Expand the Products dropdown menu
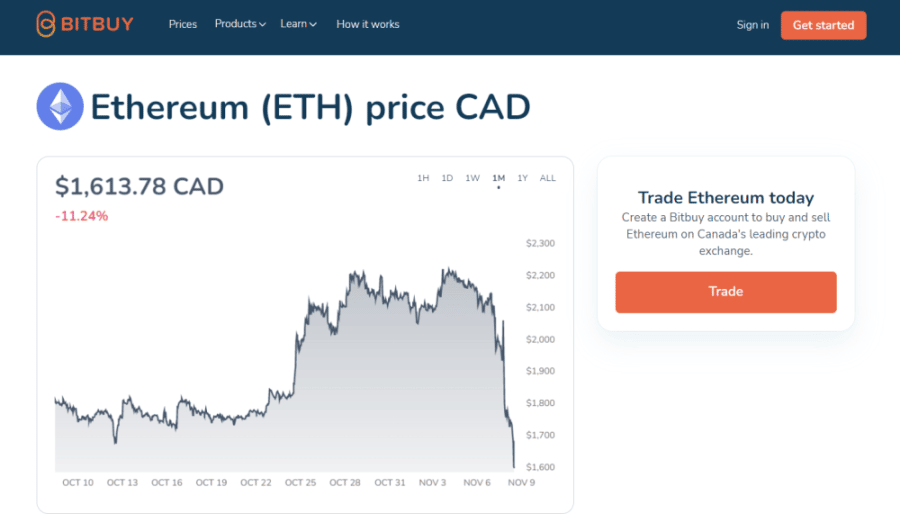The image size is (900, 514). click(239, 24)
